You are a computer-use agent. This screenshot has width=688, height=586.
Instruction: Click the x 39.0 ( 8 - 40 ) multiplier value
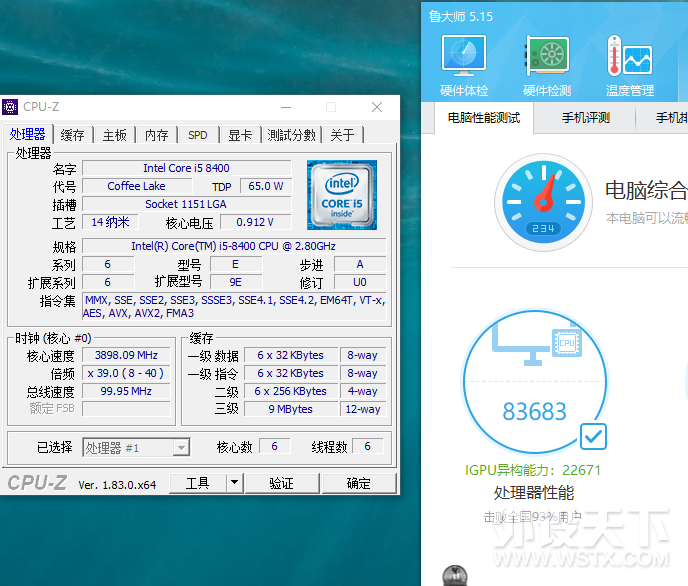pyautogui.click(x=126, y=373)
